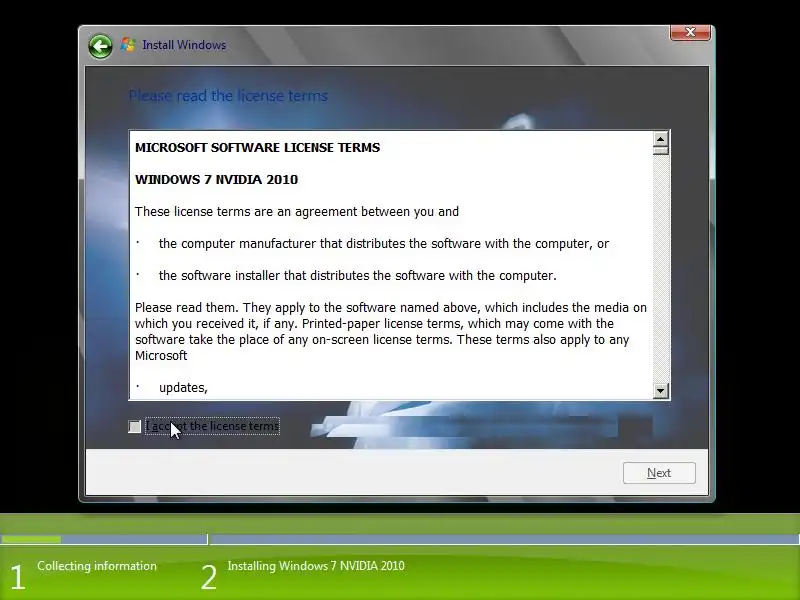Click 'Please read the license terms' heading
800x600 pixels.
point(228,96)
